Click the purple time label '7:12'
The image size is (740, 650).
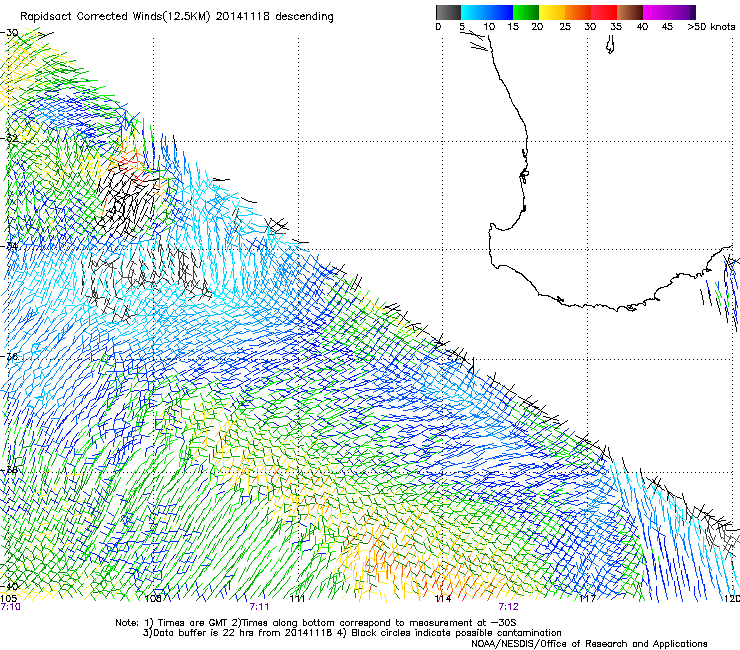pos(508,607)
